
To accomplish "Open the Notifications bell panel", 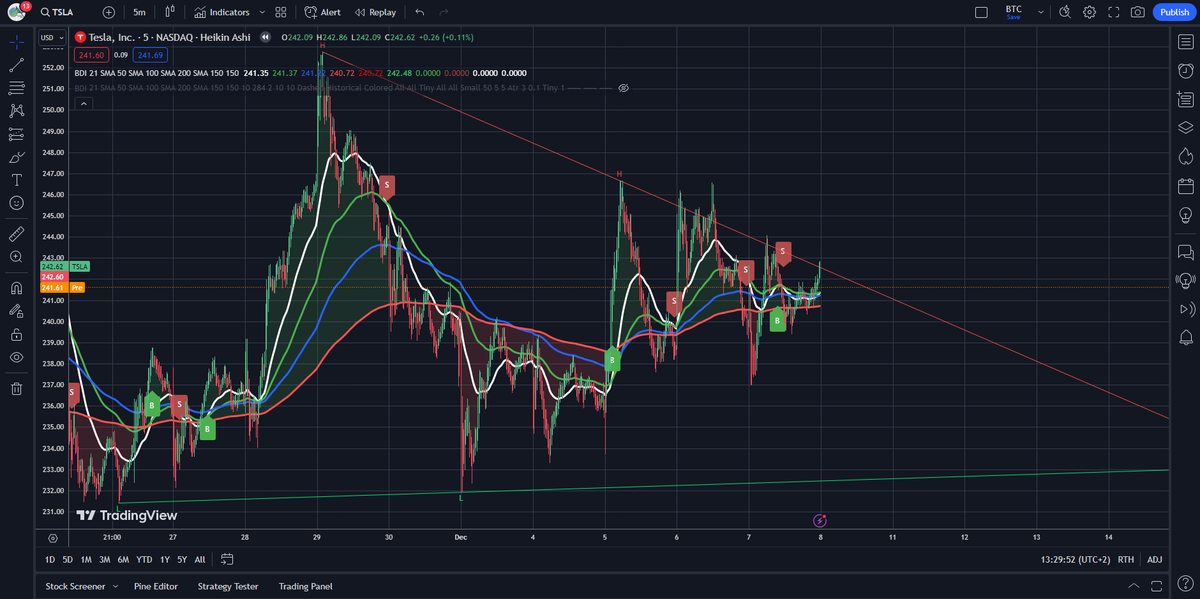I will click(1186, 337).
